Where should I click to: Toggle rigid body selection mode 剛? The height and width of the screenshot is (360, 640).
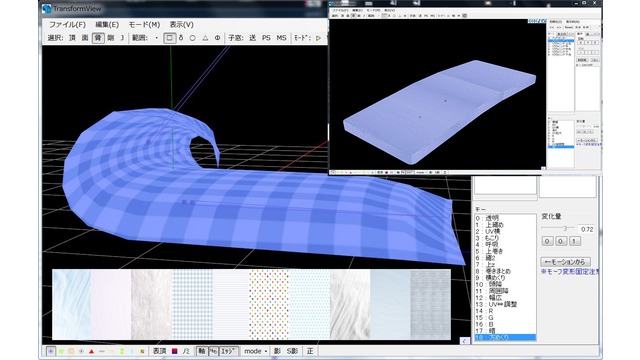click(111, 38)
